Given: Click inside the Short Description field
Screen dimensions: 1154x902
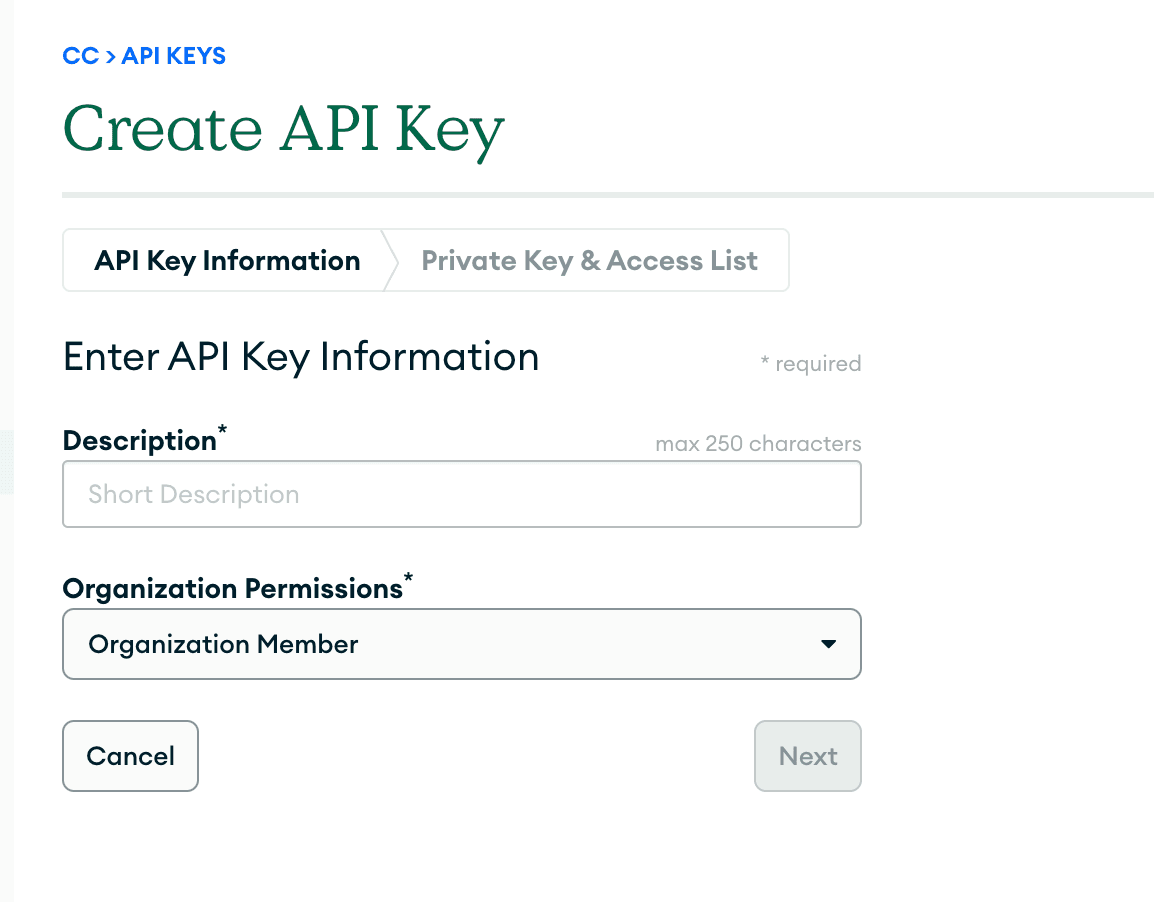Looking at the screenshot, I should 461,493.
